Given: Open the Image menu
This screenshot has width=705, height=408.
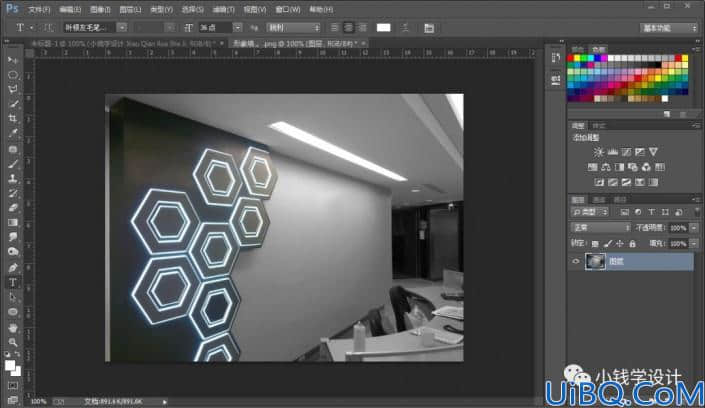Looking at the screenshot, I should point(100,9).
